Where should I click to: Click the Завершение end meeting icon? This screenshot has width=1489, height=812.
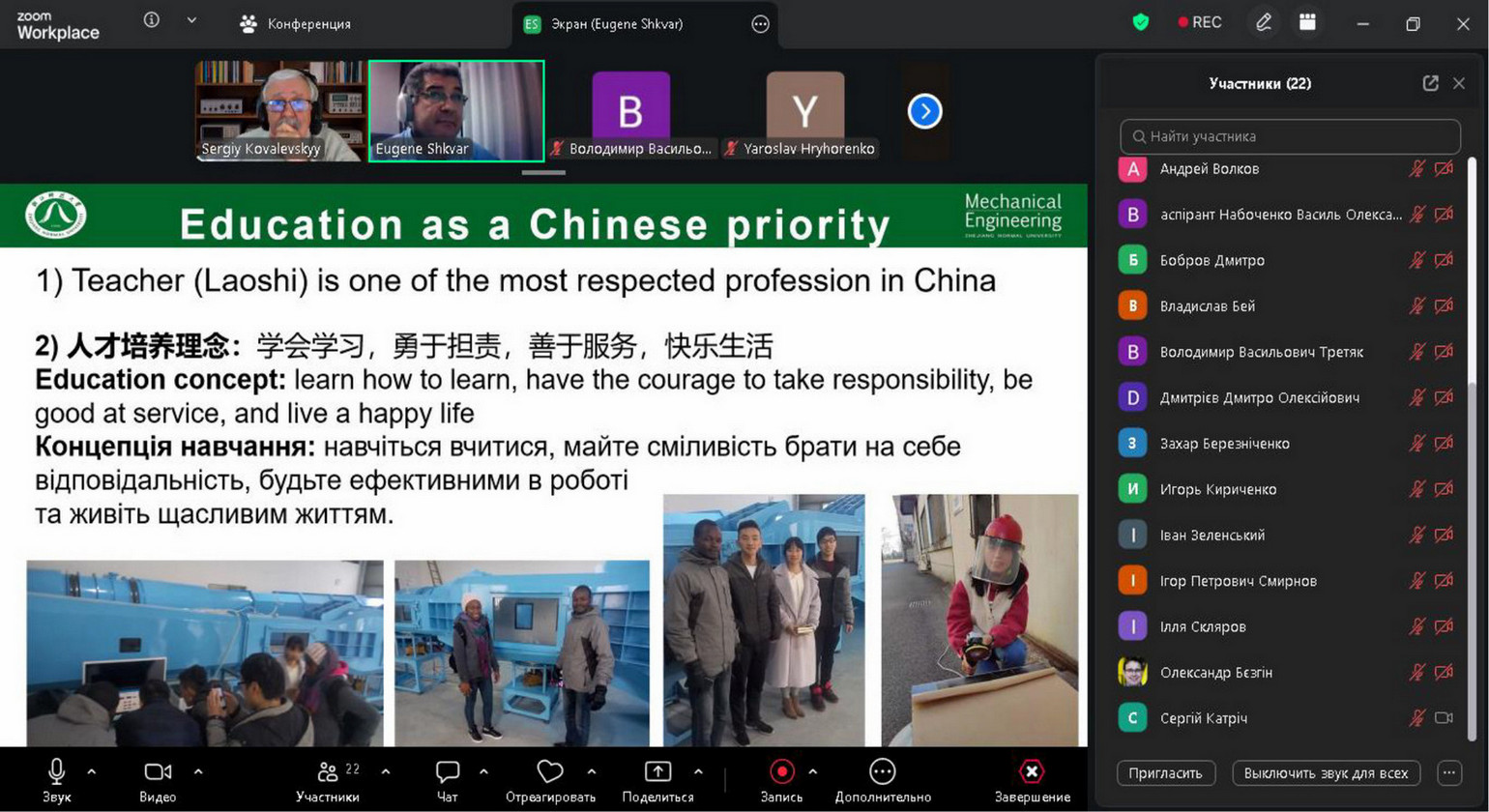(1031, 771)
